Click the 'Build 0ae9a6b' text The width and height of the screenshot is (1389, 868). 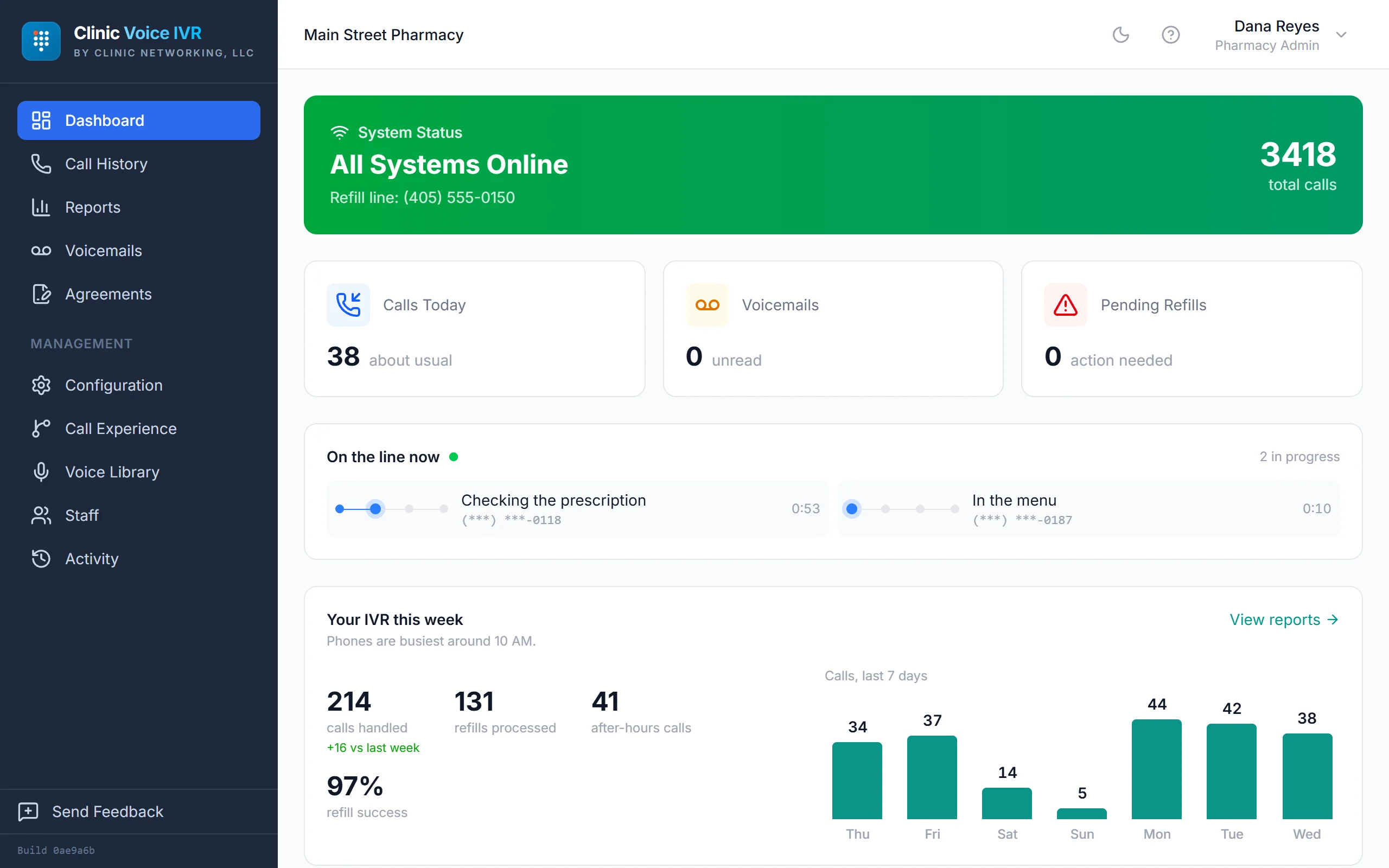(x=56, y=850)
